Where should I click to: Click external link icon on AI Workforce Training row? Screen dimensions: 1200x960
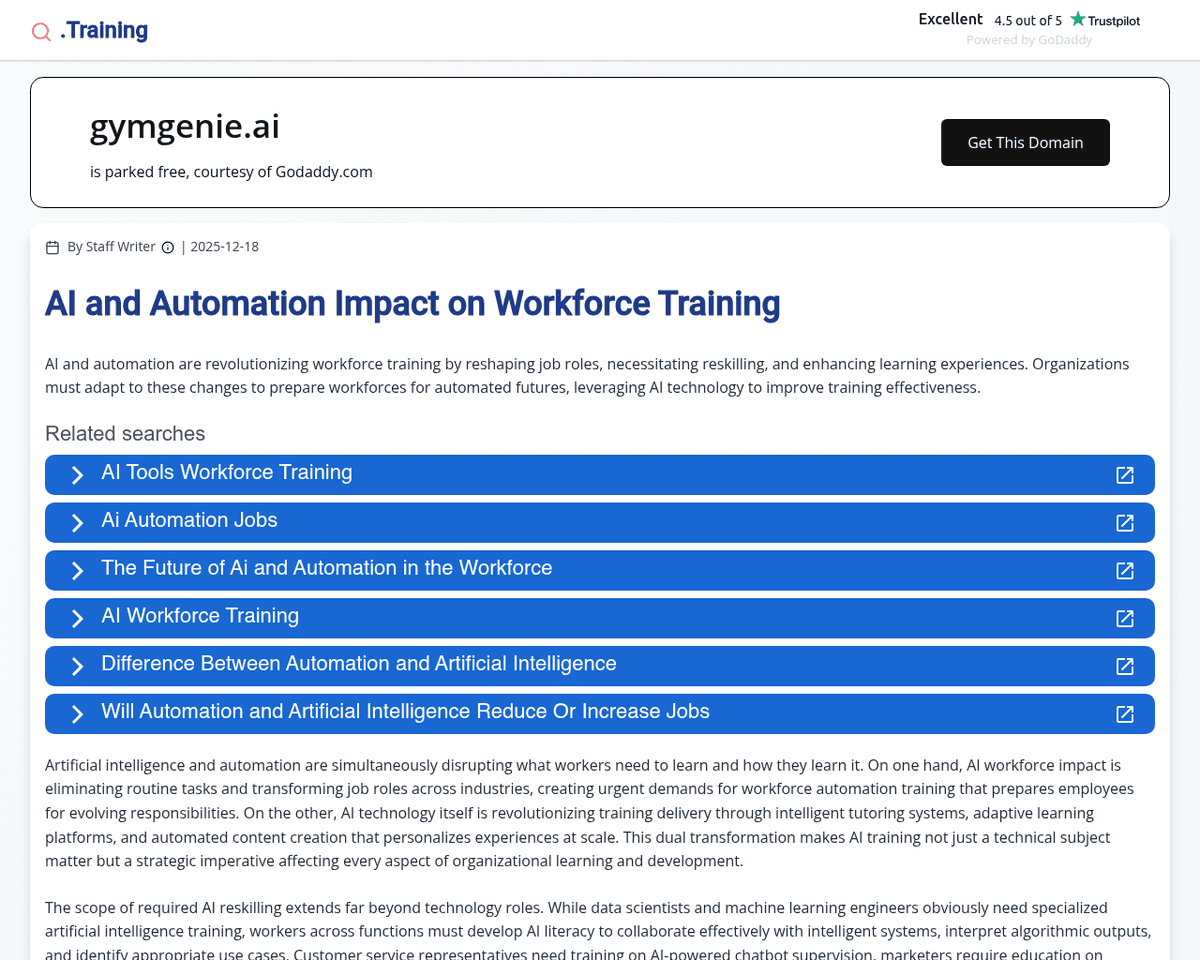click(1125, 619)
